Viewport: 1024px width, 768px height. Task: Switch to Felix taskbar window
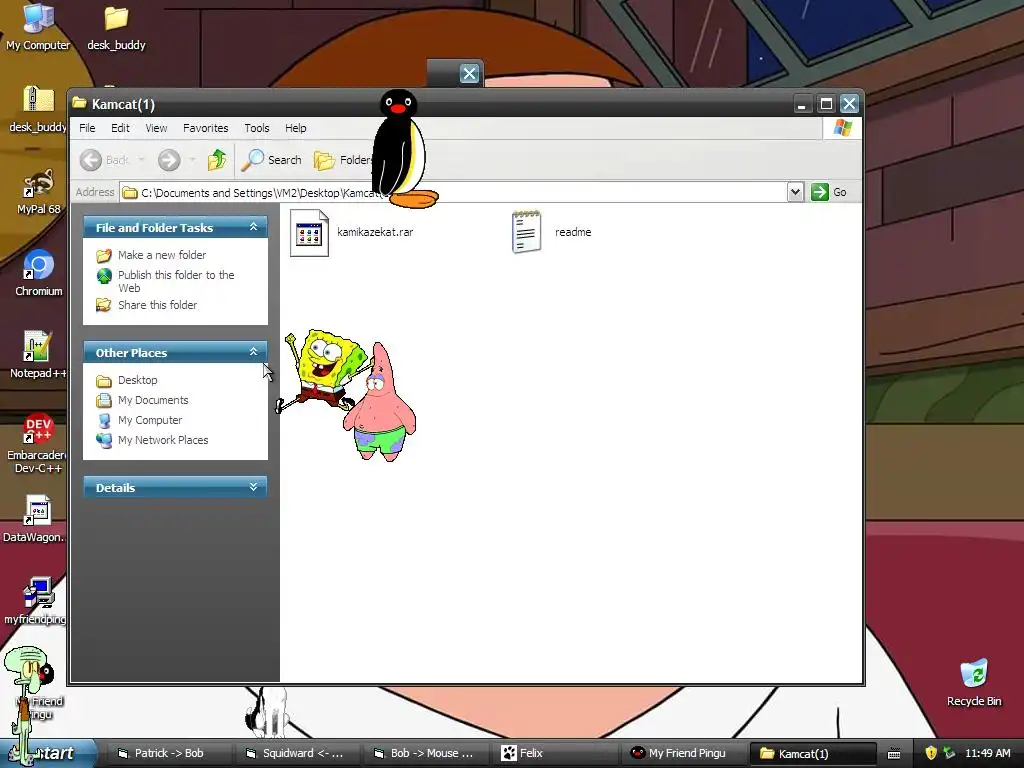point(552,753)
